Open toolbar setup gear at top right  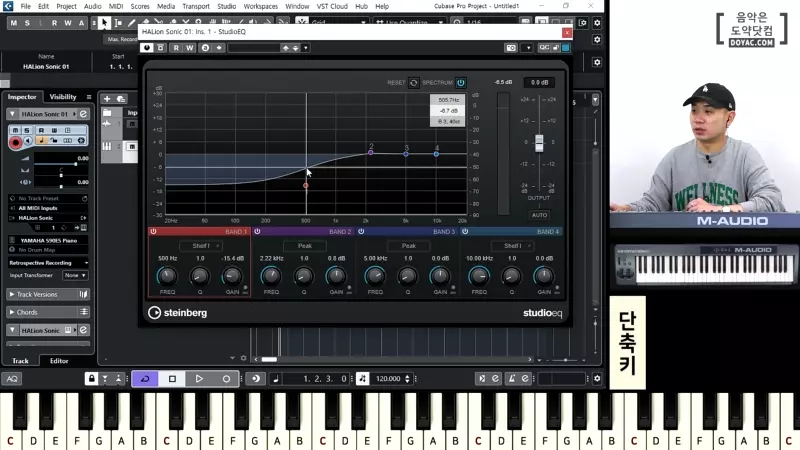[x=597, y=23]
